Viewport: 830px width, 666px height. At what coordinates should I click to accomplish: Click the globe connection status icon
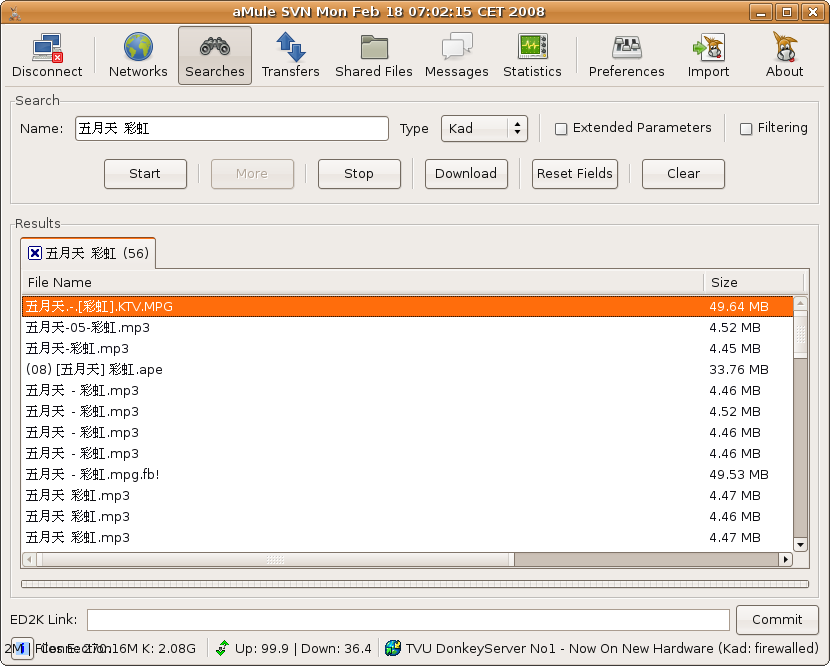point(393,648)
